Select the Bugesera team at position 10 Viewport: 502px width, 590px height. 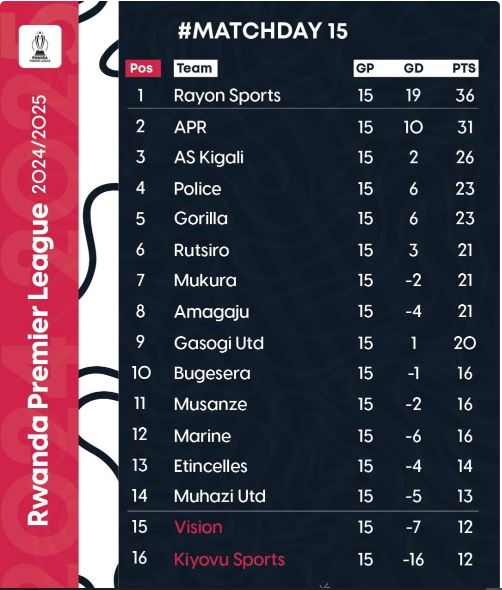212,374
